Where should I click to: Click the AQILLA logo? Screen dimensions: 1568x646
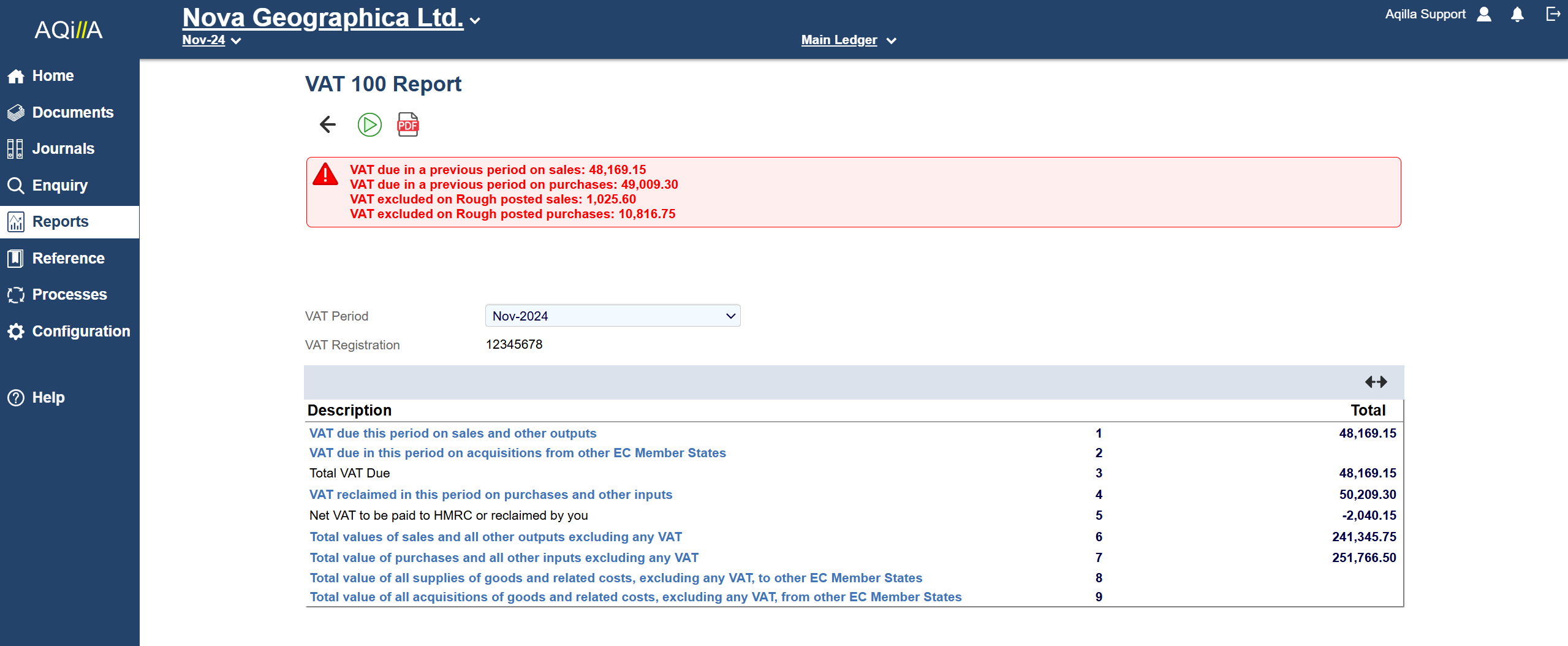pos(69,29)
